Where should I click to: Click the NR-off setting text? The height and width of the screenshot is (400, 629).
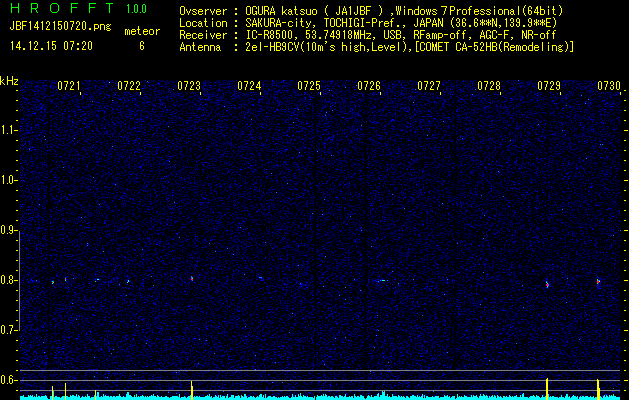tap(539, 35)
